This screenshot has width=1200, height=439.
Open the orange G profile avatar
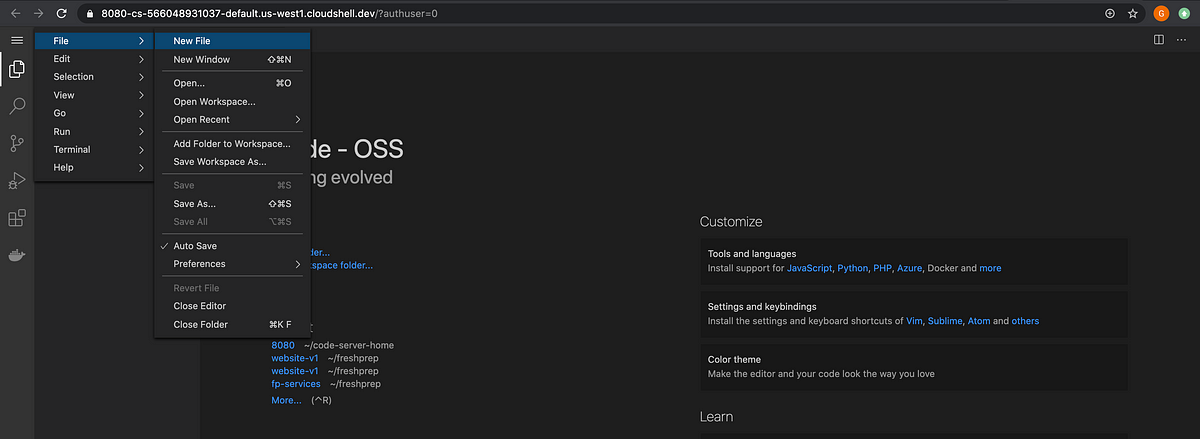[x=1161, y=14]
